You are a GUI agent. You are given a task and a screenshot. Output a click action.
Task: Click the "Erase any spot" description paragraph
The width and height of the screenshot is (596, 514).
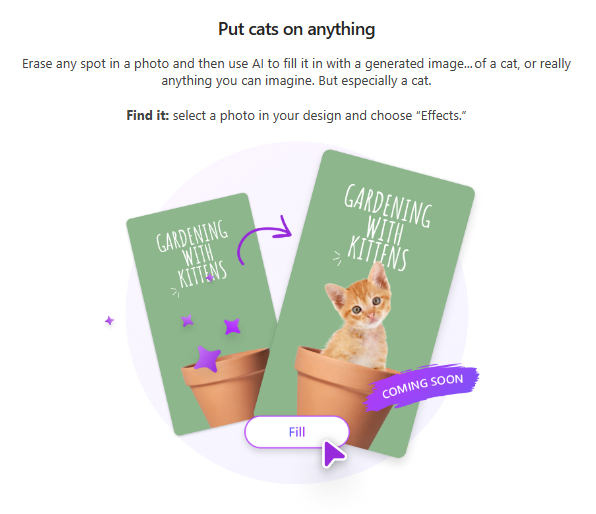point(296,72)
